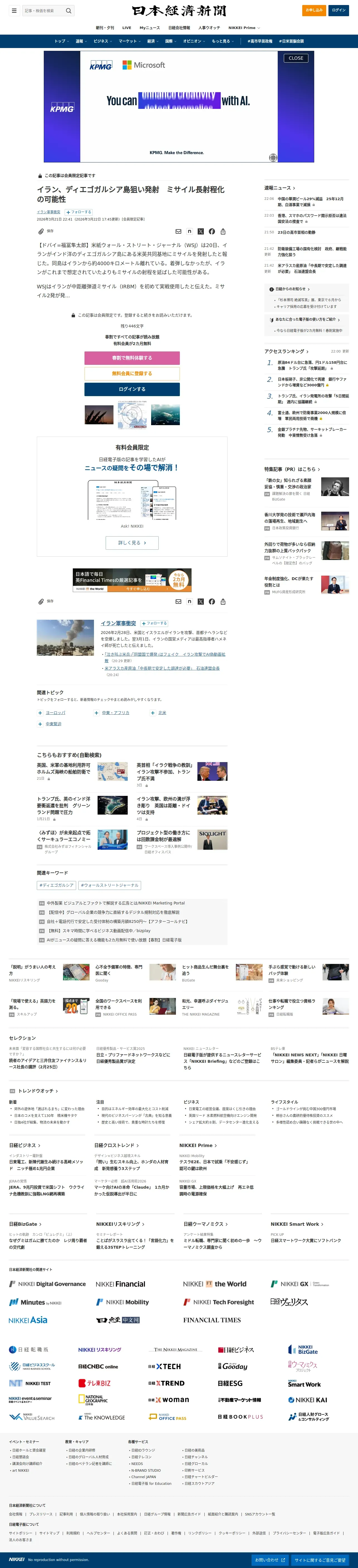Viewport: 358px width, 1568px height.
Task: Click the X icon below the FT banner
Action: click(x=200, y=601)
